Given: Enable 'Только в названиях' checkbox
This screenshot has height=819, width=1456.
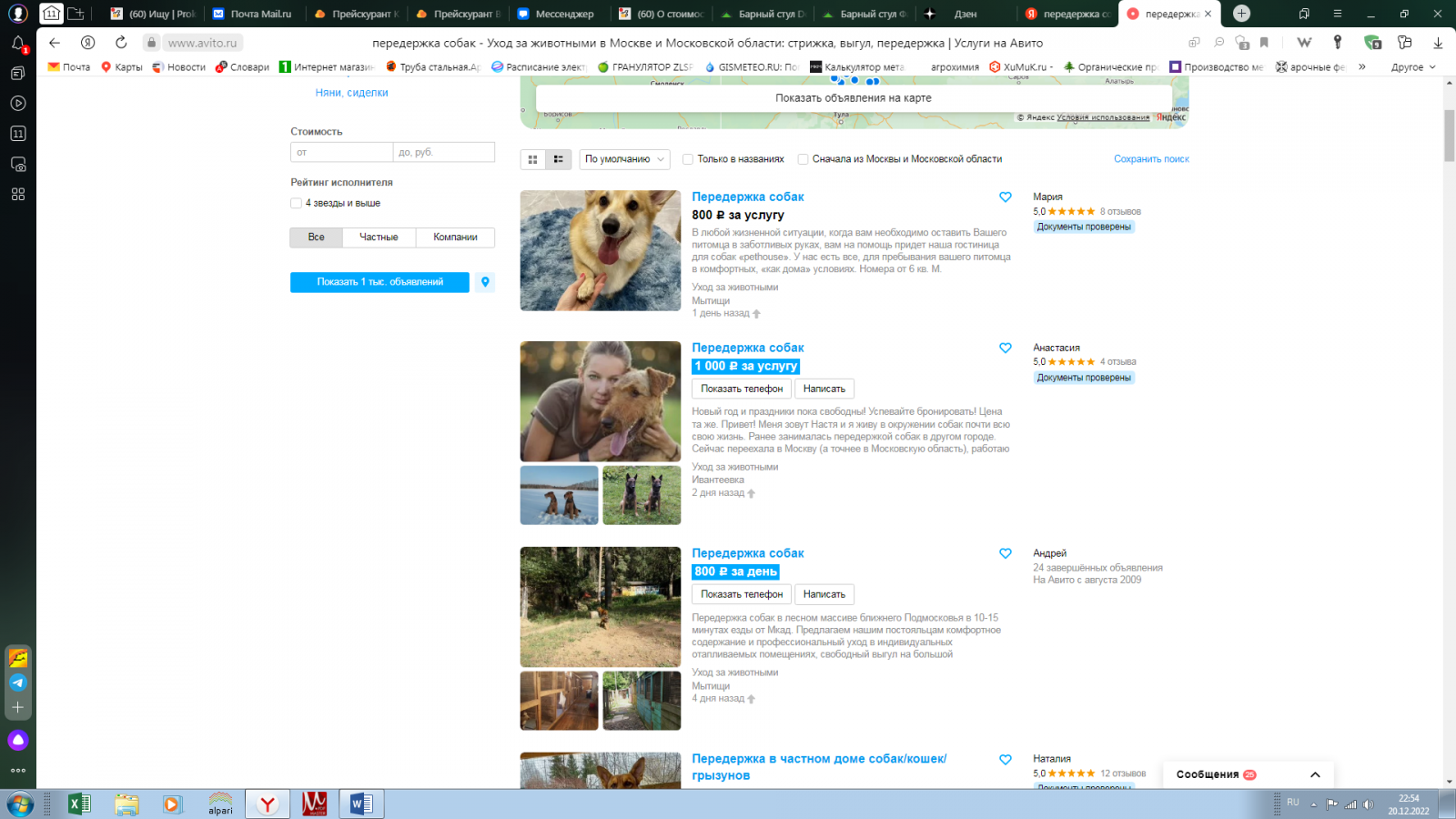Looking at the screenshot, I should pyautogui.click(x=688, y=159).
